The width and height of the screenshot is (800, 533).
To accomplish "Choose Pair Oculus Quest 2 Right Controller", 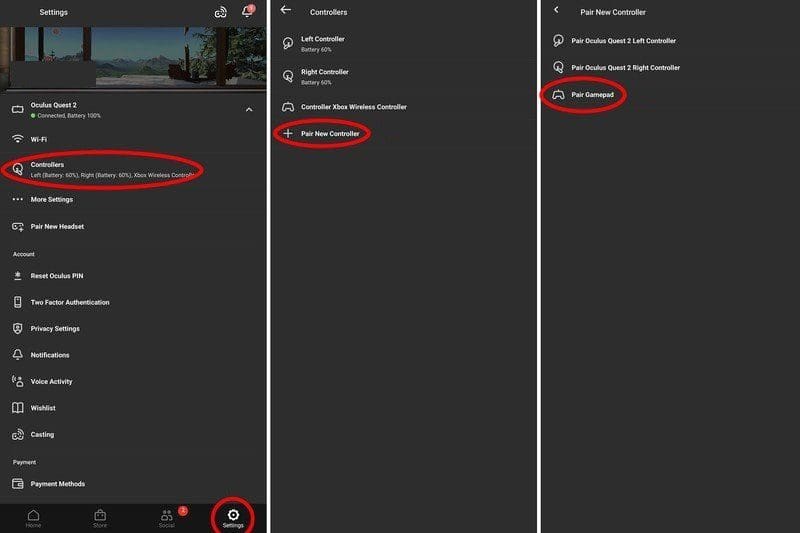I will (x=670, y=67).
